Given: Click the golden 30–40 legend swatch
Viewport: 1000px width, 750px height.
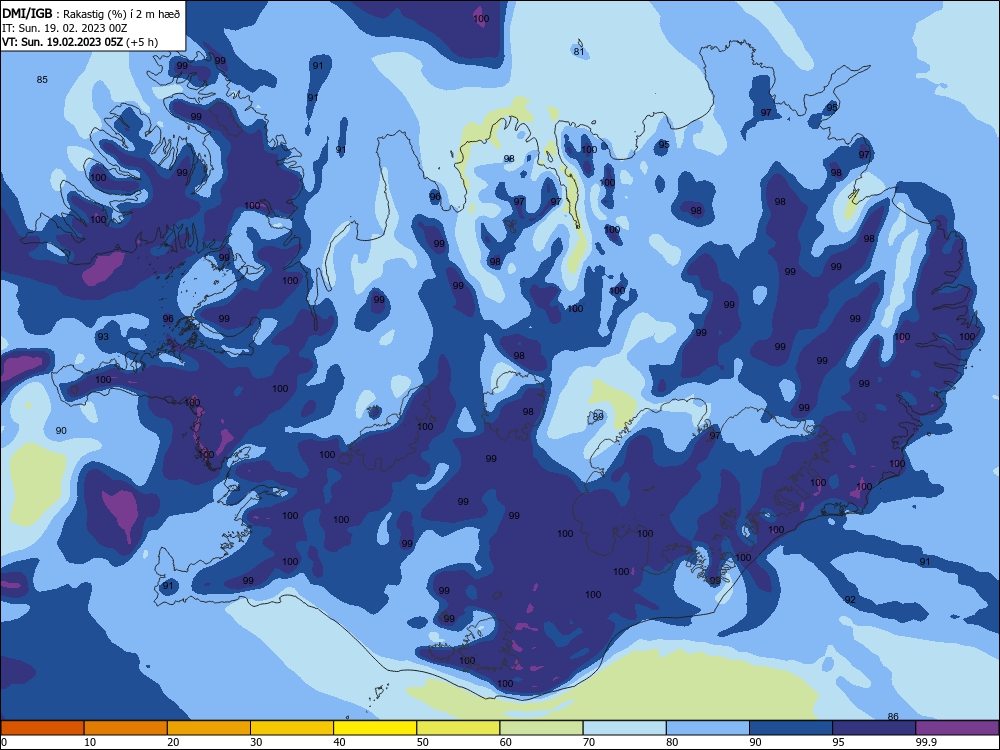Looking at the screenshot, I should click(x=292, y=728).
